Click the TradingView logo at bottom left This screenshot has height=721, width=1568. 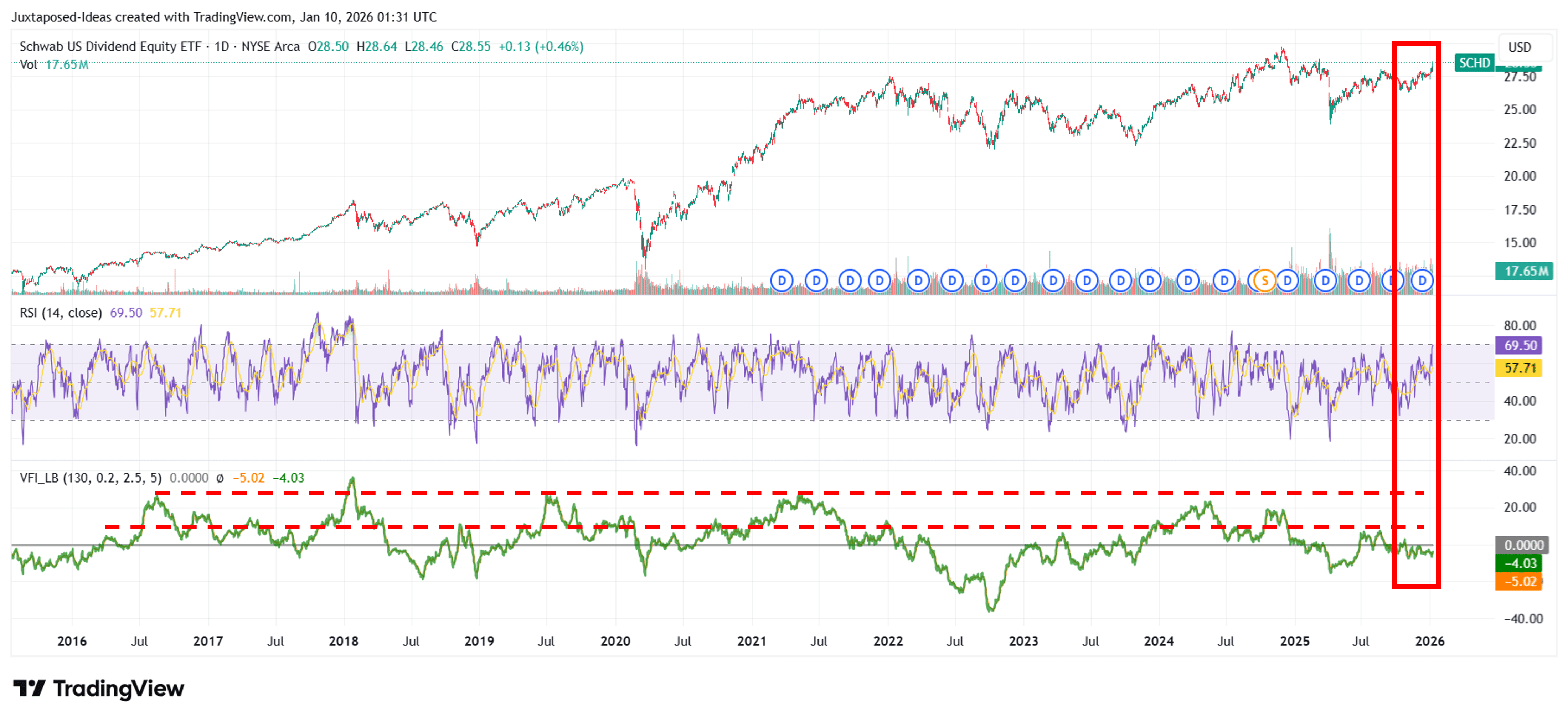point(97,689)
